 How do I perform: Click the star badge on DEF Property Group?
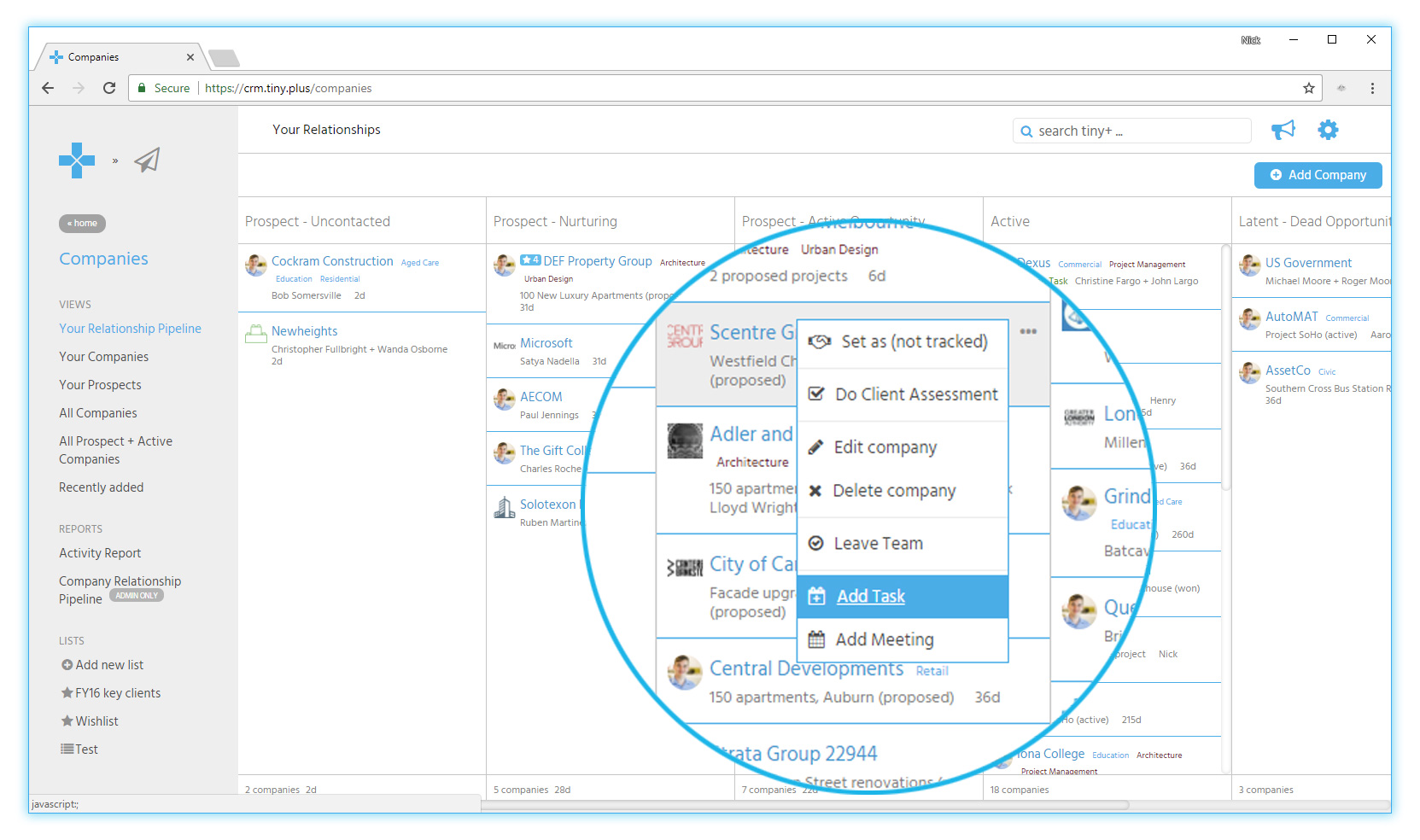click(530, 260)
